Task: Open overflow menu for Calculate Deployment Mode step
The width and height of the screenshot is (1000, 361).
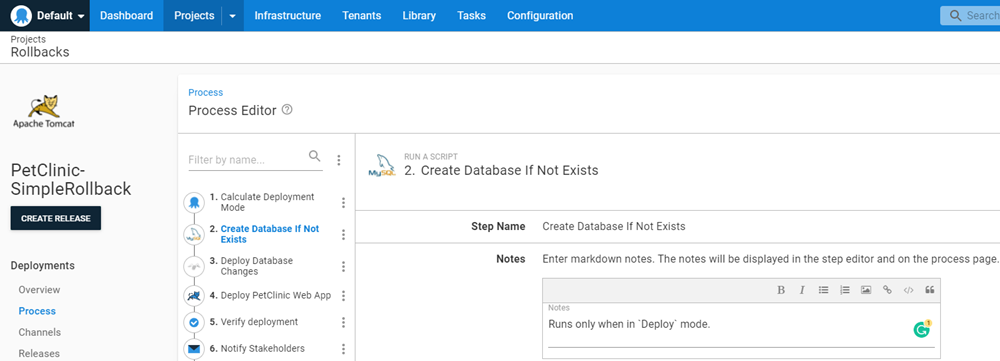Action: point(343,203)
